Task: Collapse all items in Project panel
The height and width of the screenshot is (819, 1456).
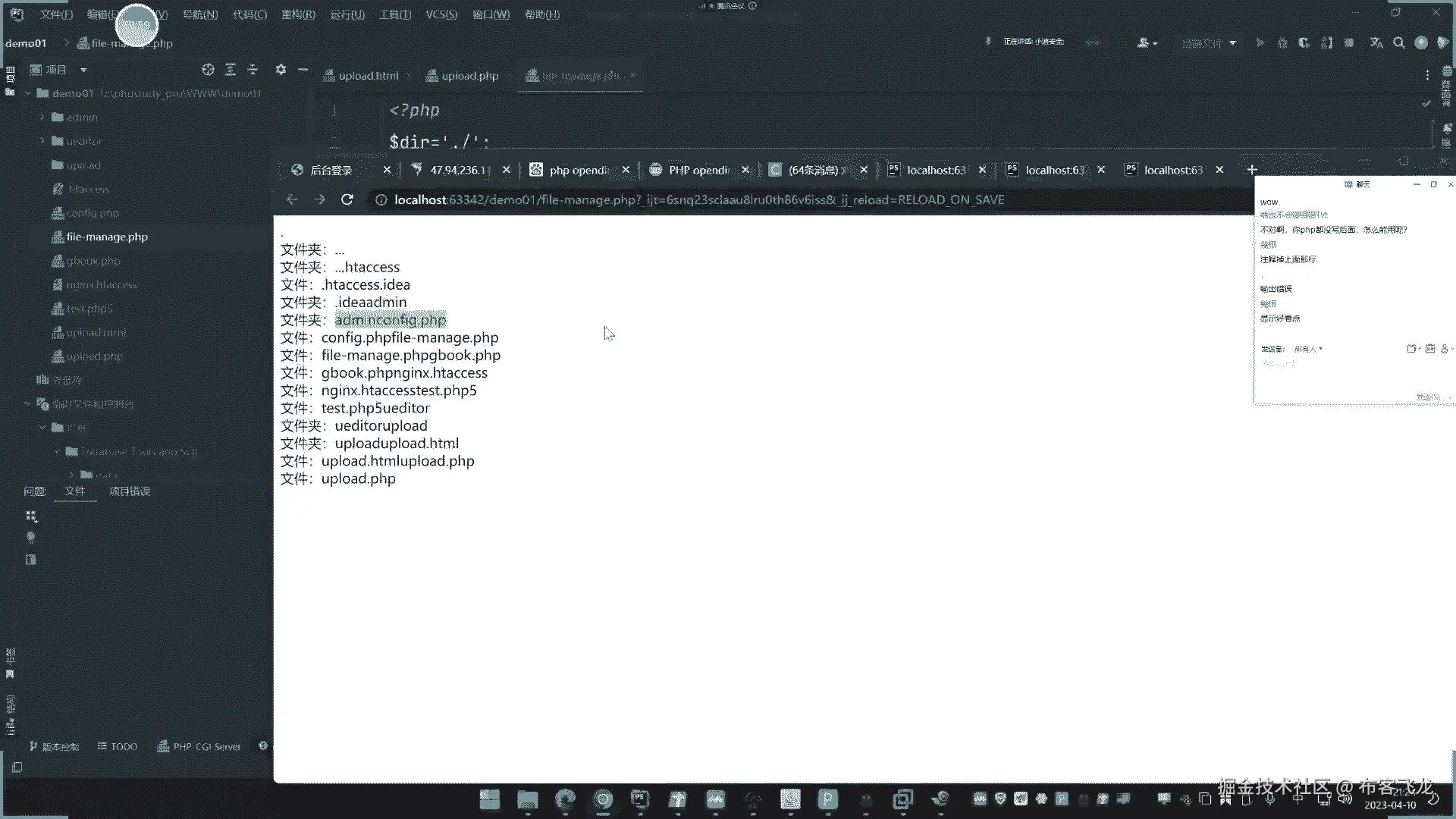Action: tap(253, 70)
